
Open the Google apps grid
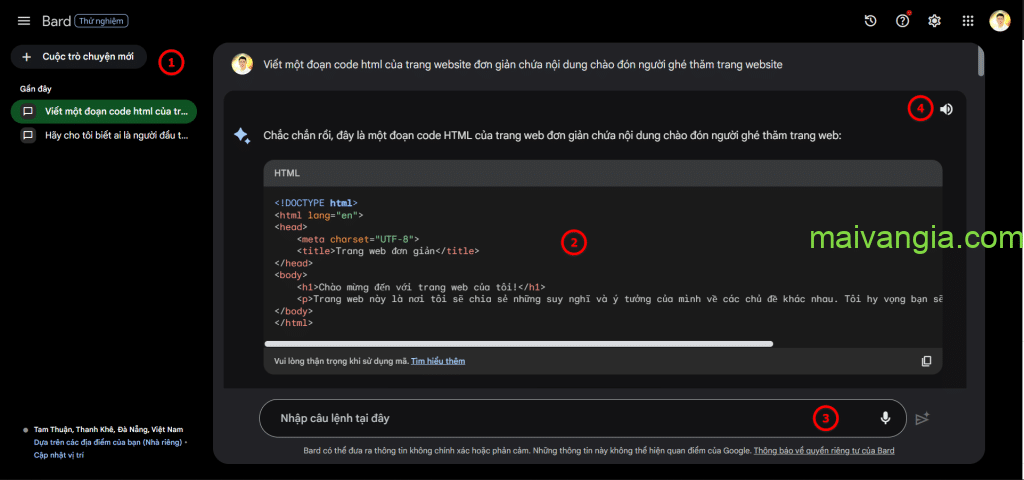967,21
